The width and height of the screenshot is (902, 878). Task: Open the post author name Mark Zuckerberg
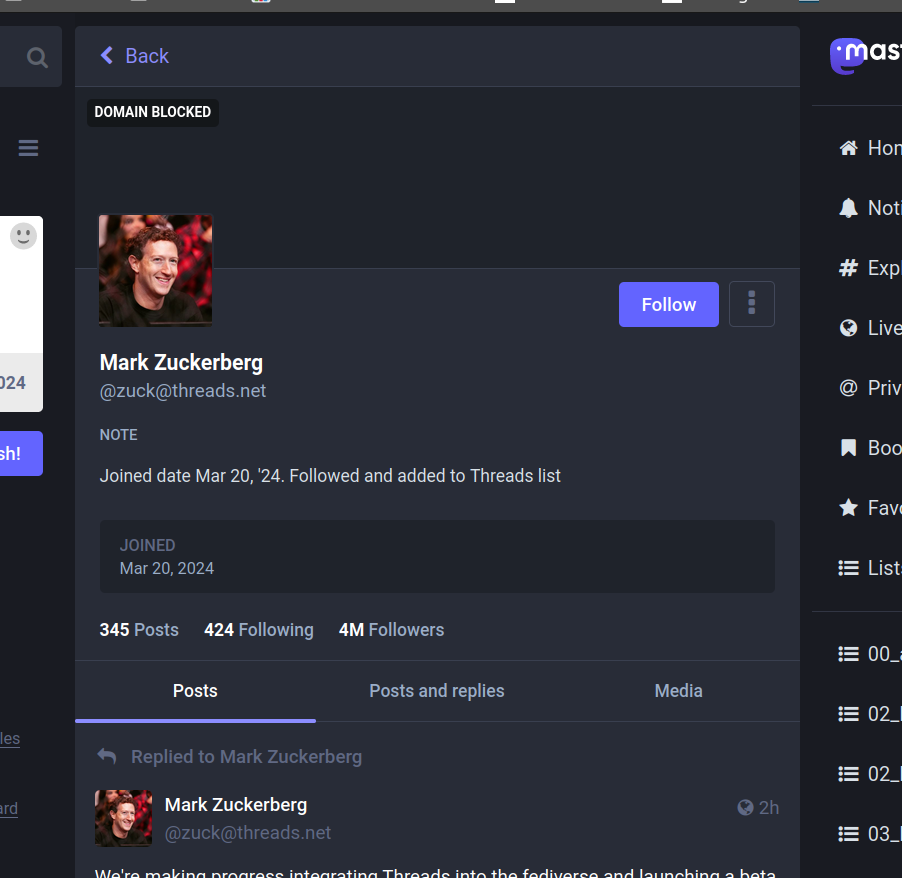(x=236, y=805)
